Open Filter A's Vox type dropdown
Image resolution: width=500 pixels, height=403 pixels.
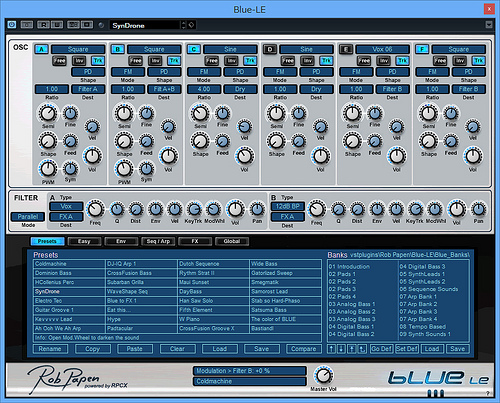click(66, 206)
